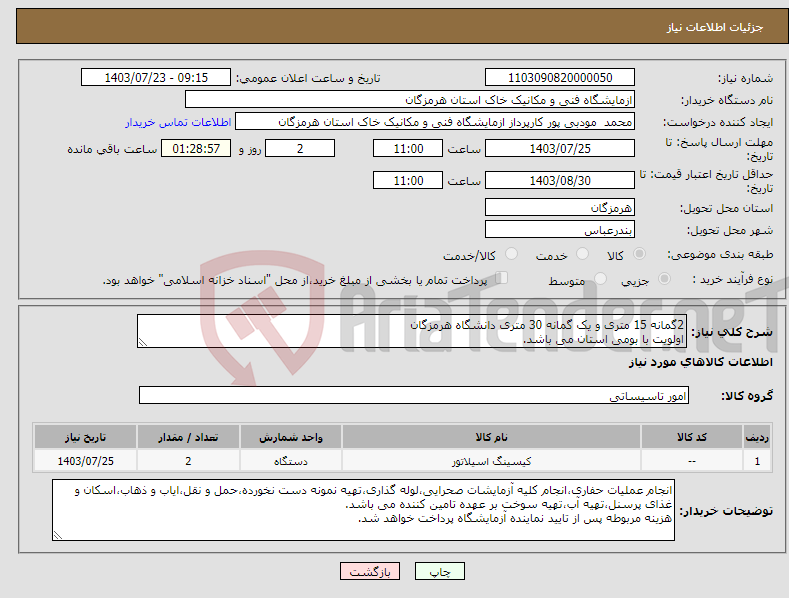Click the remaining days field showing 2

[300, 148]
